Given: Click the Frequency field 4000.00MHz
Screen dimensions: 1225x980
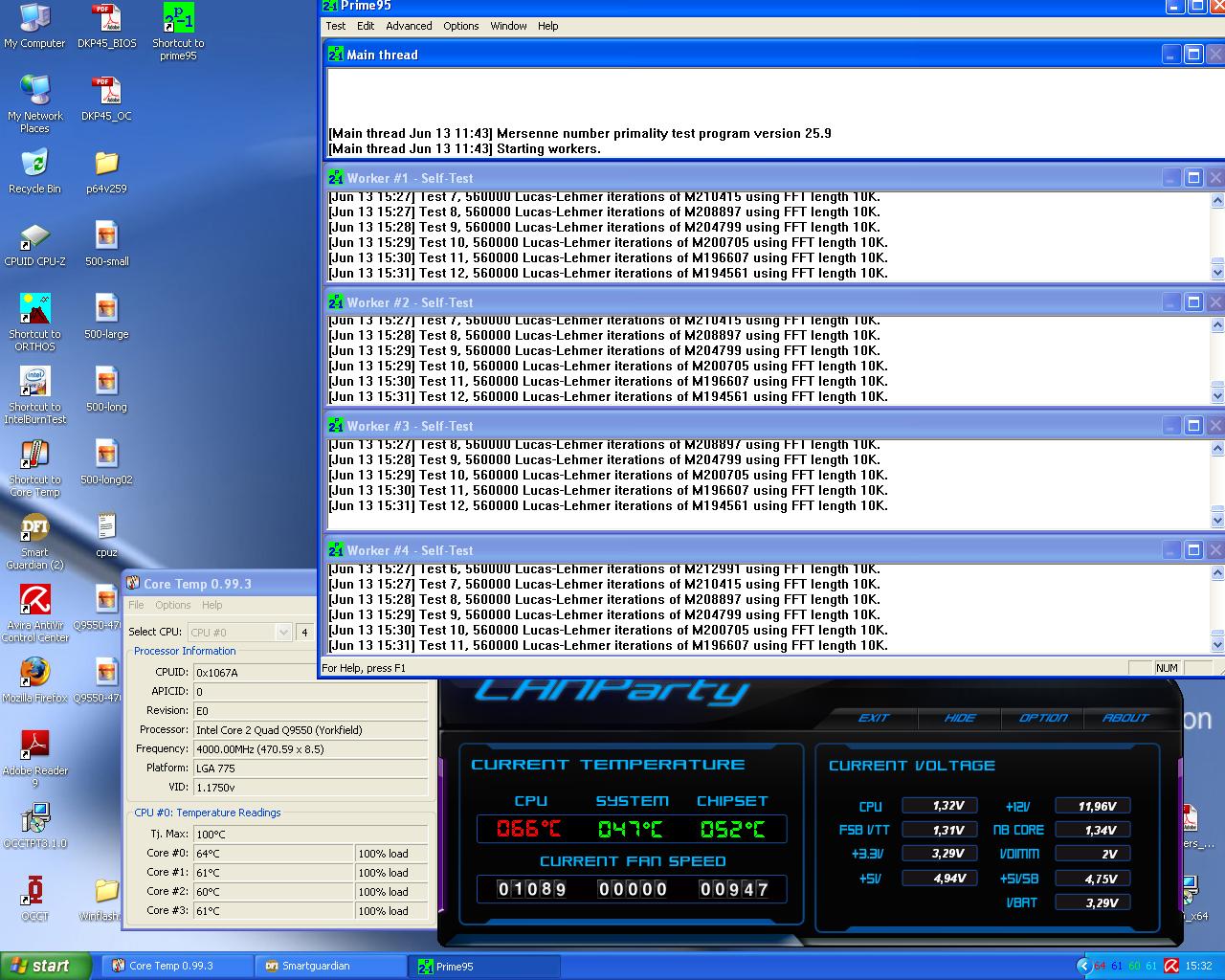Looking at the screenshot, I should click(310, 748).
